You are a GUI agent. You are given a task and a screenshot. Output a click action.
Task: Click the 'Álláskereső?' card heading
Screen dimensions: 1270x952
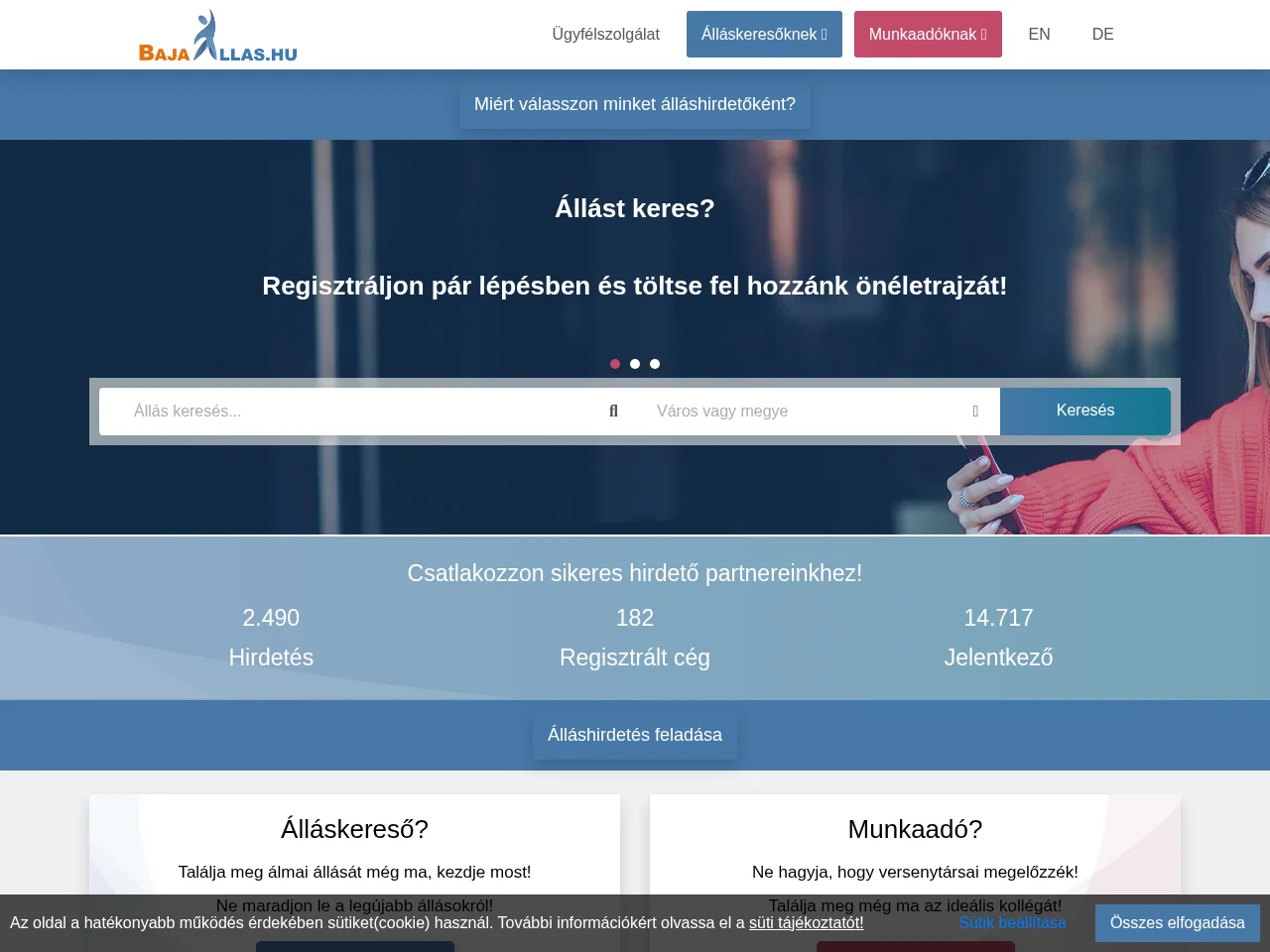point(354,829)
